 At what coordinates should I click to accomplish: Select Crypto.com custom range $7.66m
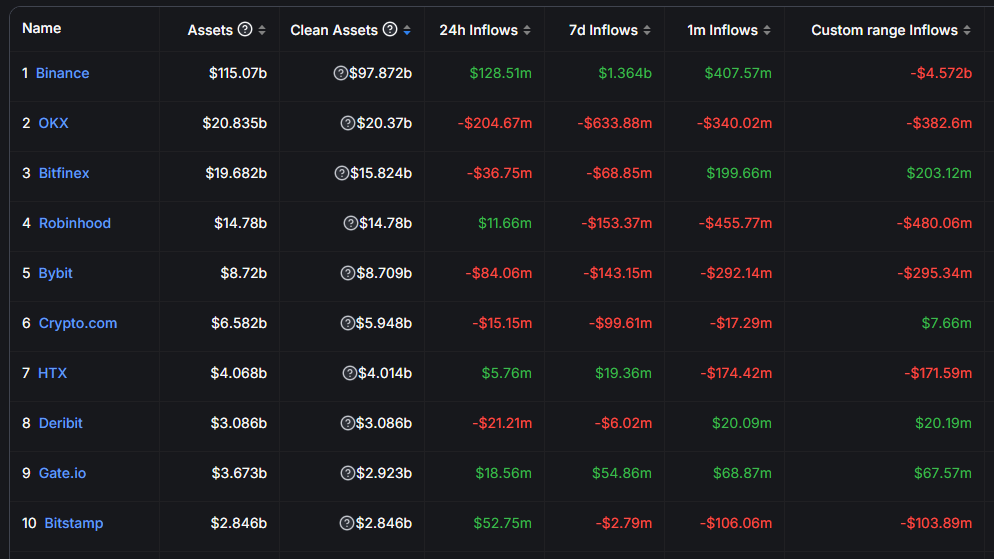[x=946, y=323]
